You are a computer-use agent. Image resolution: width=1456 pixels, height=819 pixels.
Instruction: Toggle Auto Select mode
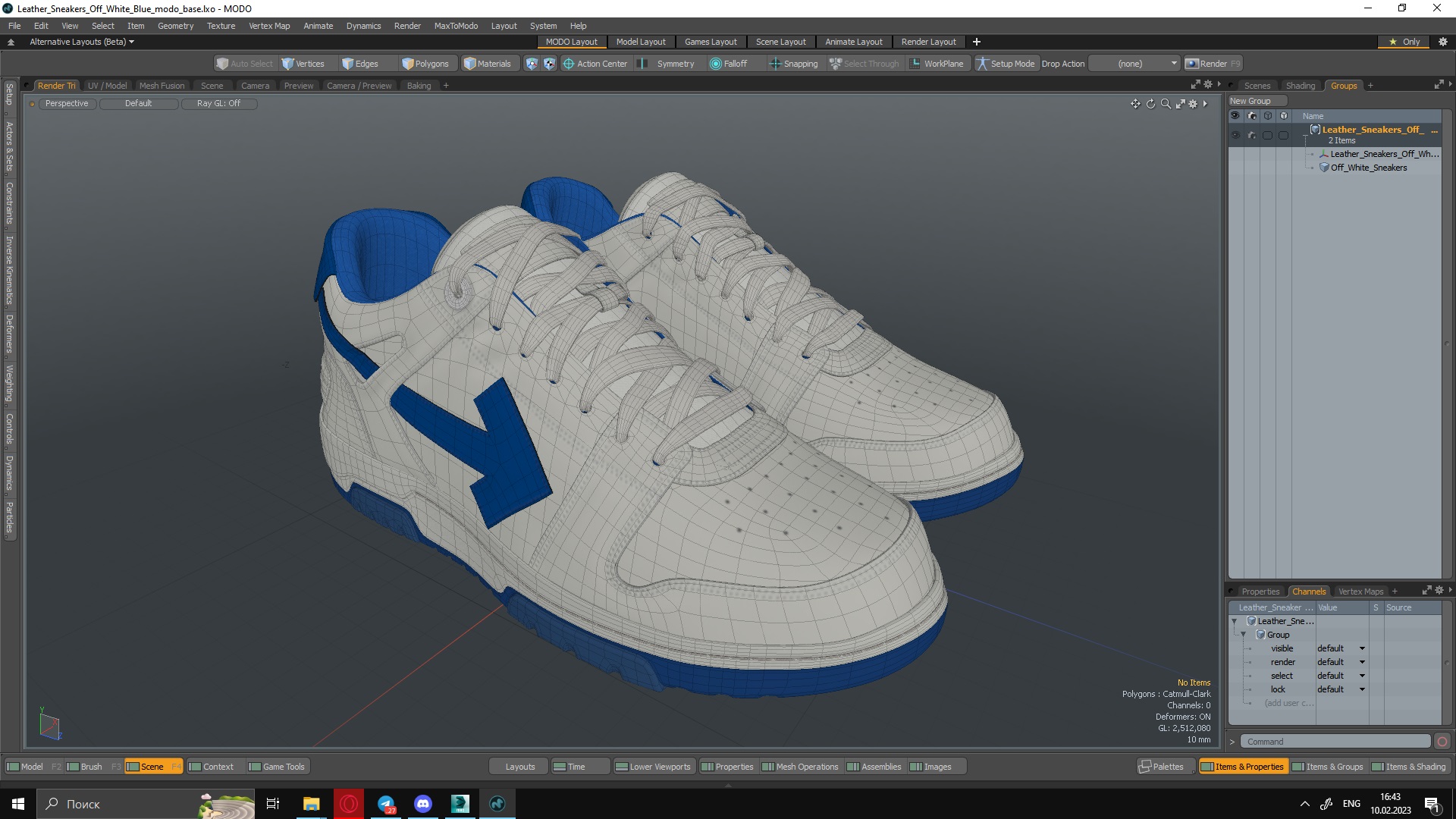point(244,64)
